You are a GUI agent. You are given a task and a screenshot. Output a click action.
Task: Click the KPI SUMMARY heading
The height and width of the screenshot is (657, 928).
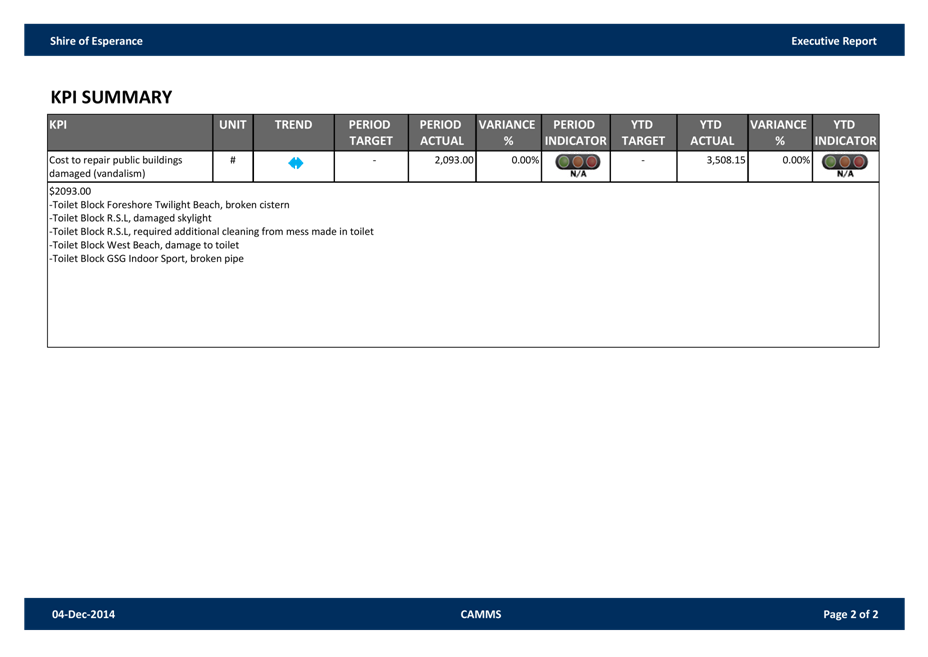click(x=111, y=97)
